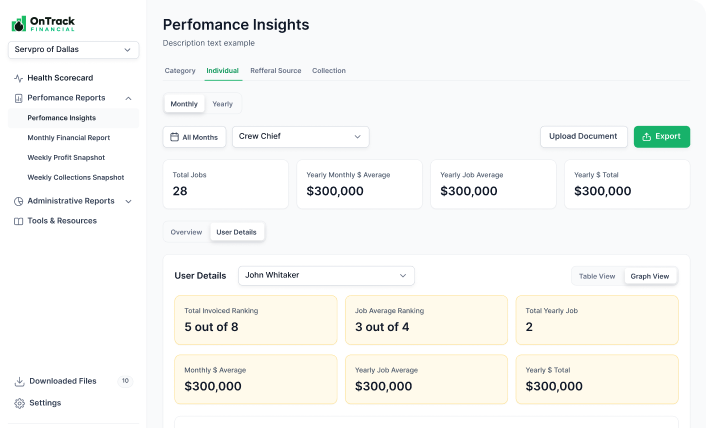Open the Crew Chief dropdown

[x=300, y=136]
